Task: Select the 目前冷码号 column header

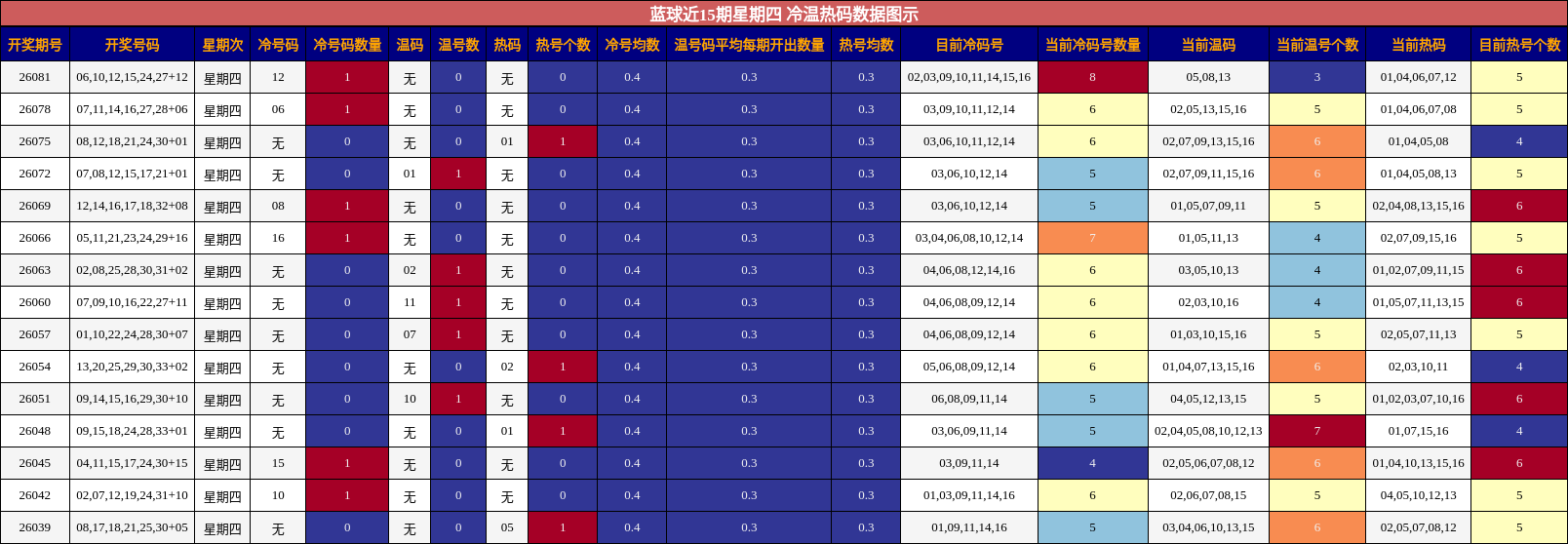Action: [x=969, y=45]
